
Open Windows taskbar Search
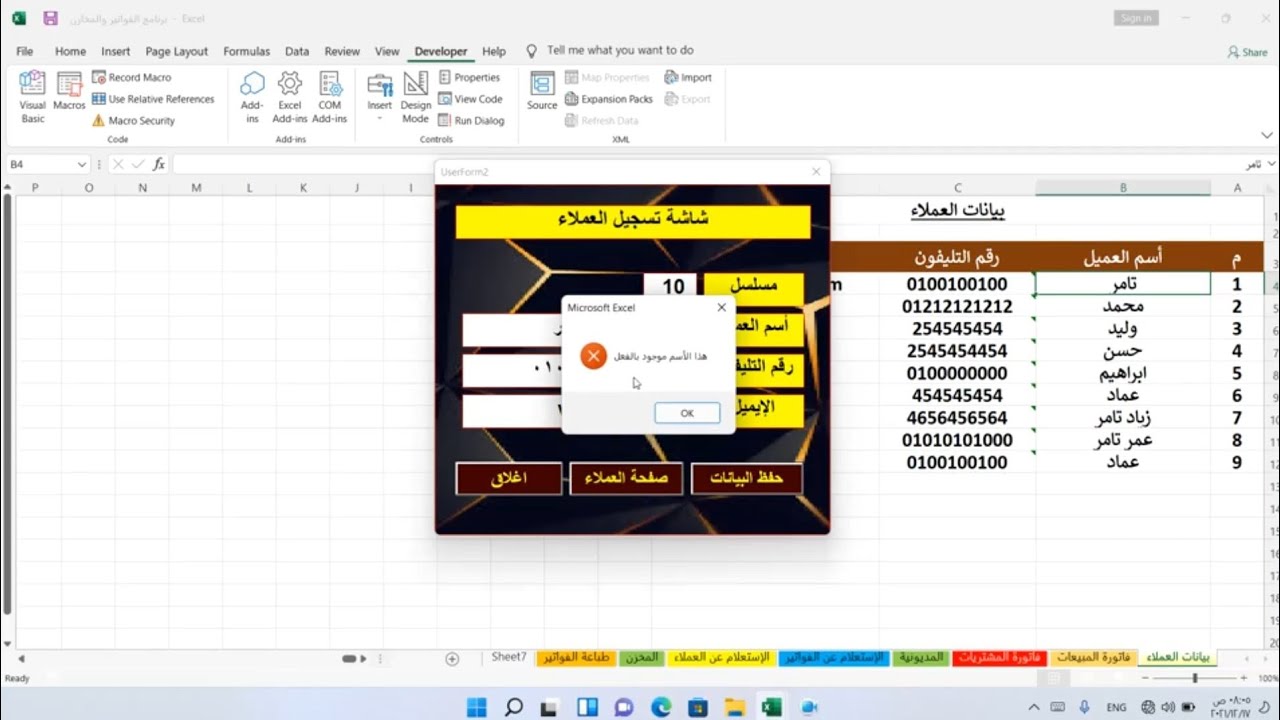click(514, 708)
